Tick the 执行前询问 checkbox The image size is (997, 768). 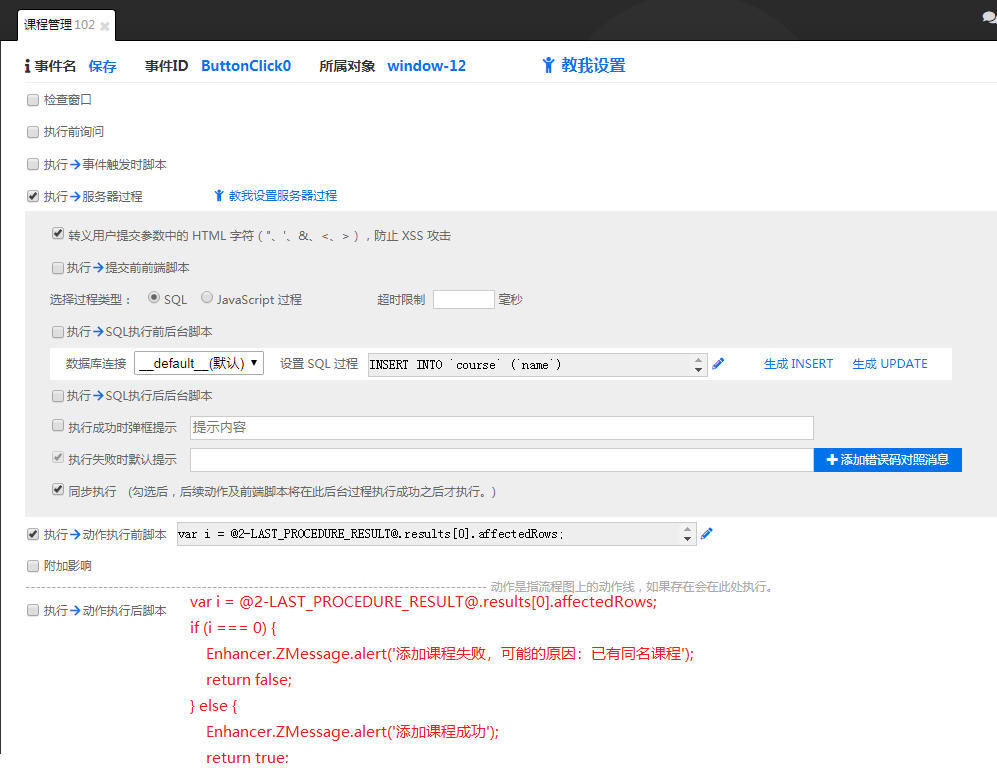(33, 132)
